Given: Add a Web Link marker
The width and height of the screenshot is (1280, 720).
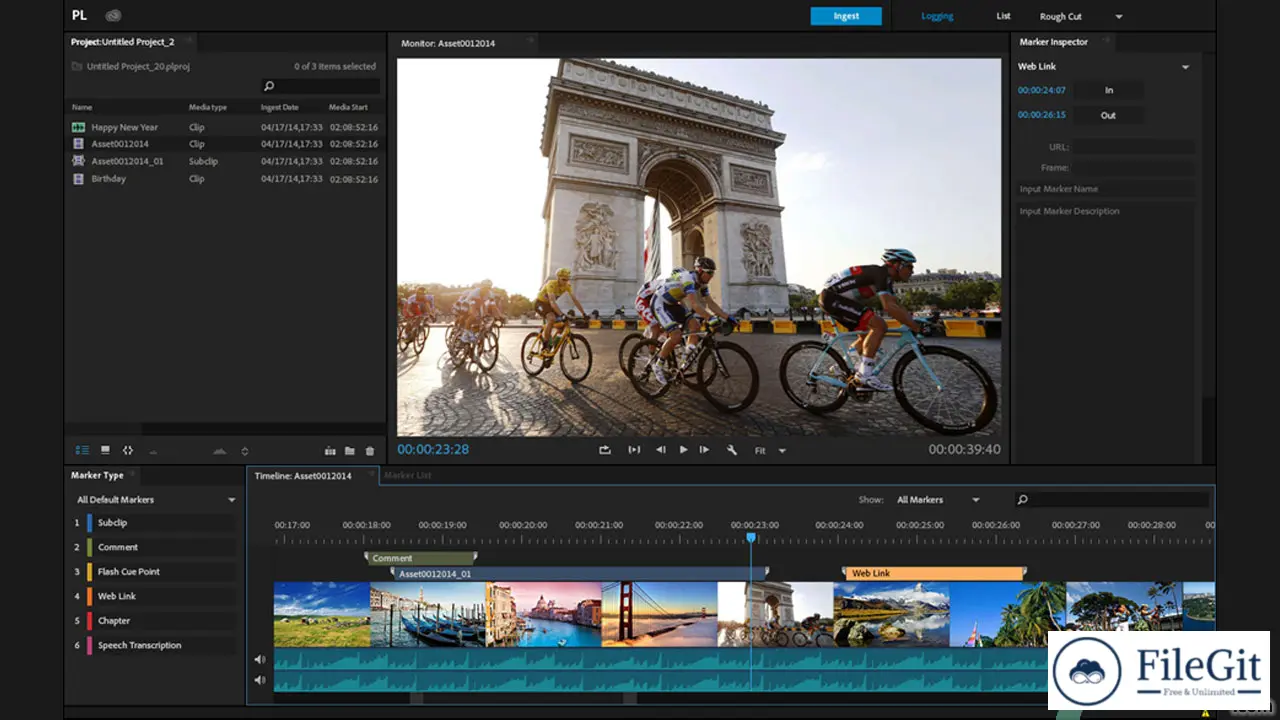Looking at the screenshot, I should click(x=160, y=596).
